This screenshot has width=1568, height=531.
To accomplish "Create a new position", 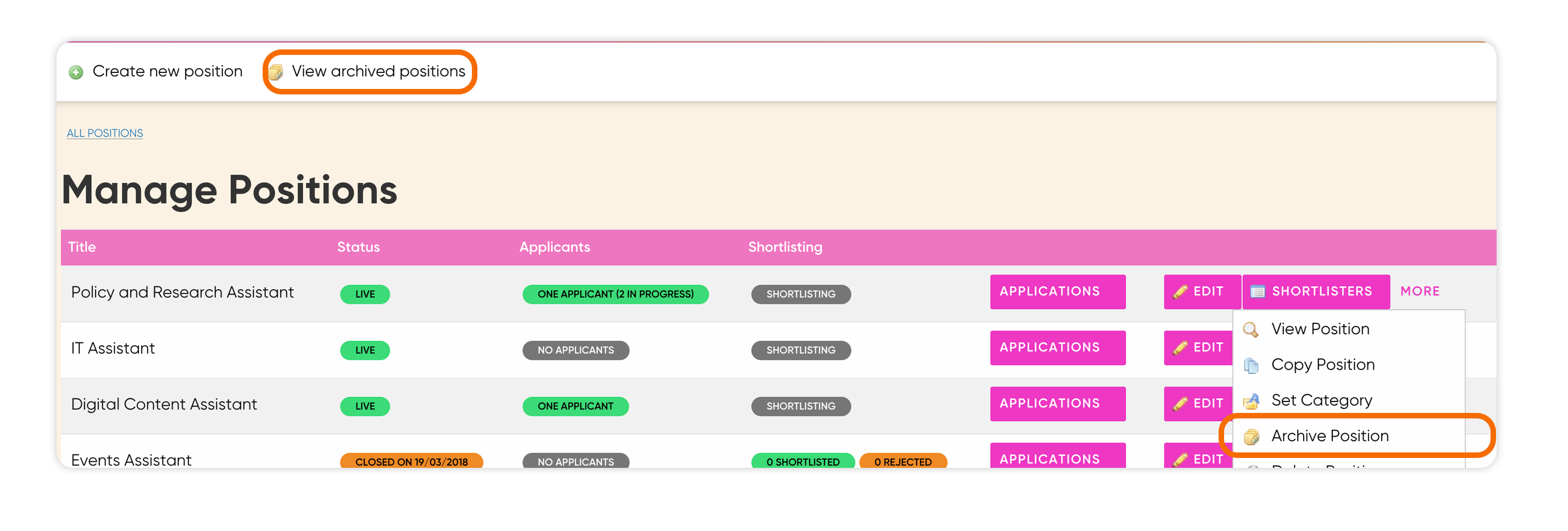I will point(156,72).
